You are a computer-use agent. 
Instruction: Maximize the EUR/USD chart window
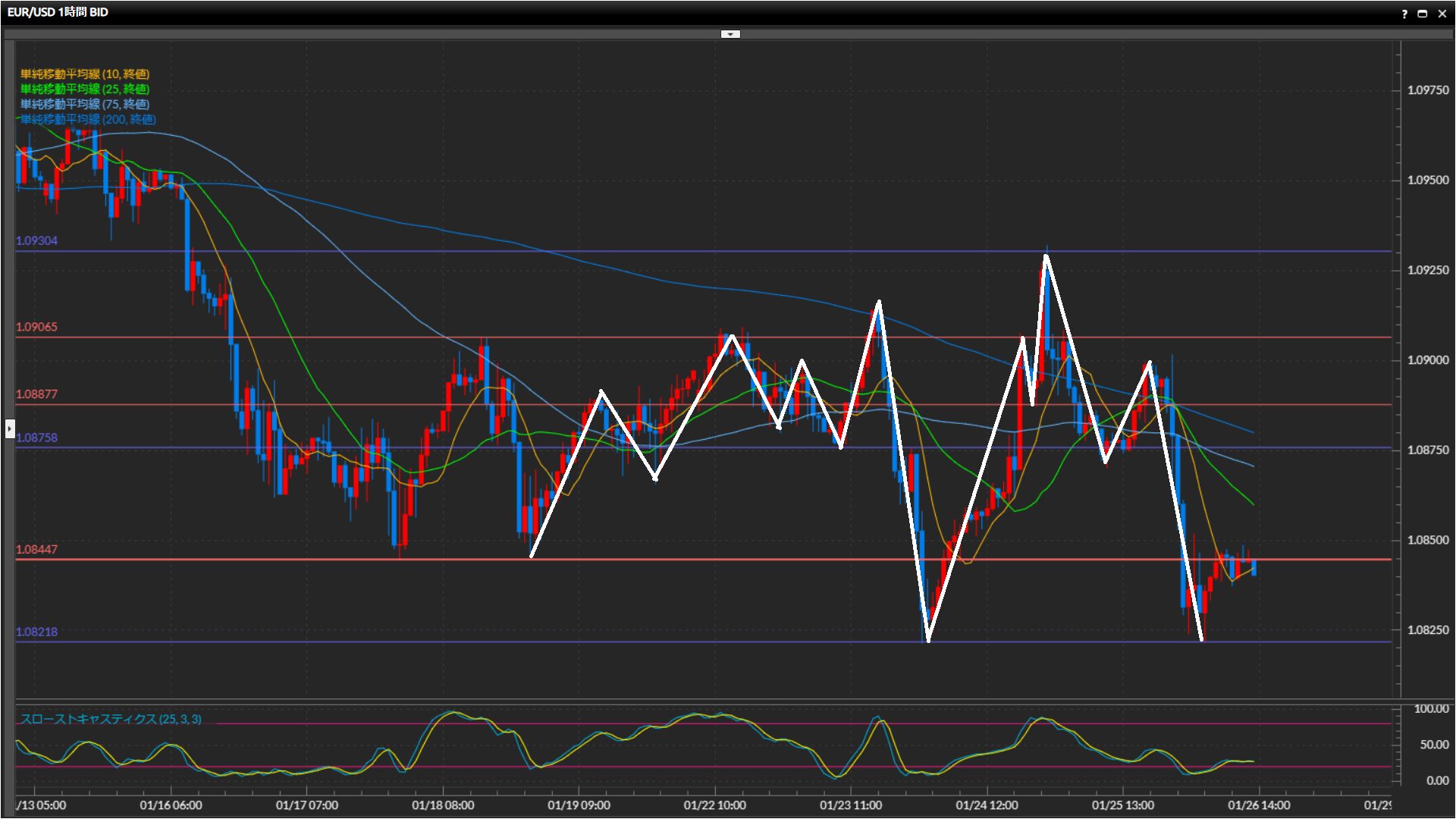click(1423, 14)
